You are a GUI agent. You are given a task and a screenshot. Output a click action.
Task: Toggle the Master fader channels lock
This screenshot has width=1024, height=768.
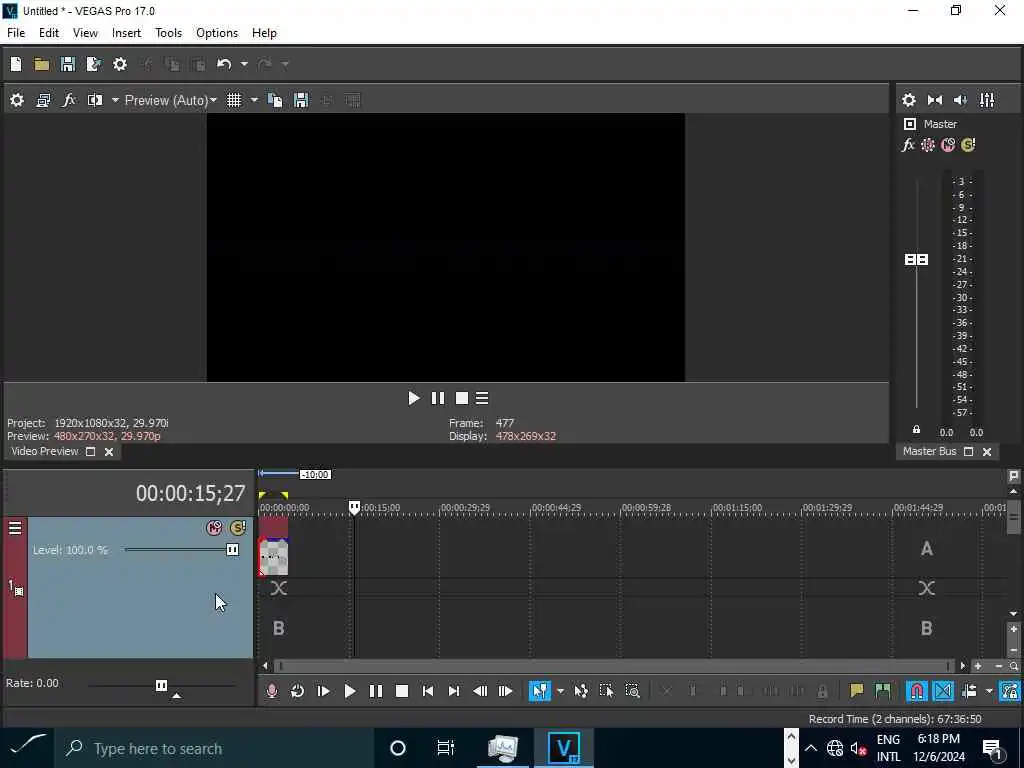point(916,430)
